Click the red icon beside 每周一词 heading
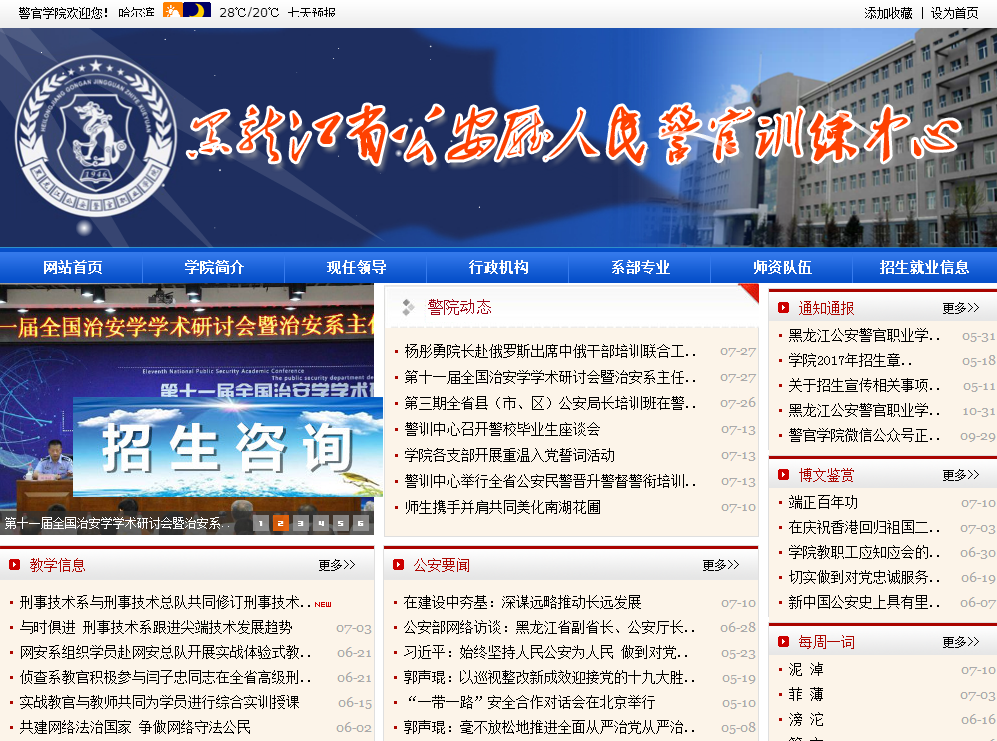Image resolution: width=997 pixels, height=741 pixels. pyautogui.click(x=783, y=642)
